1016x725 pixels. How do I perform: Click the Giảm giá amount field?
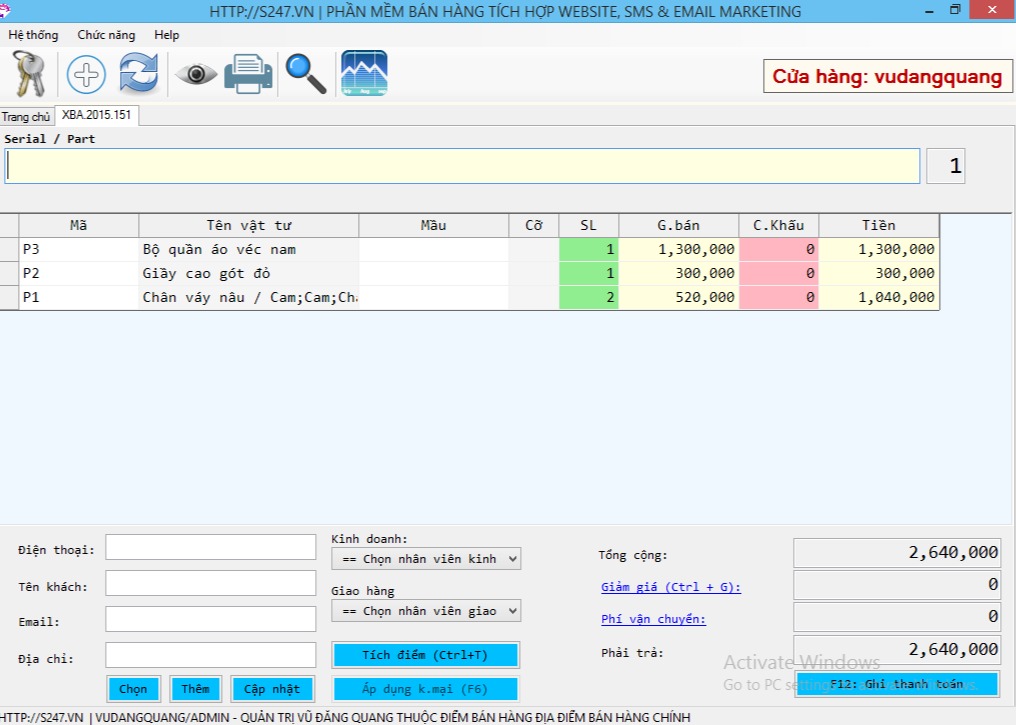coord(897,584)
